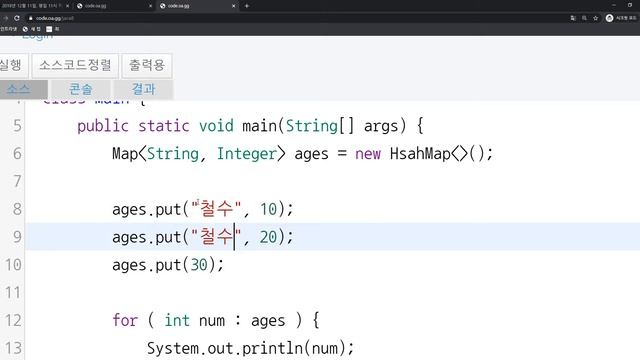Viewport: 640px width, 360px height.
Task: Open the bookmark with the globe icon
Action: tap(31, 29)
